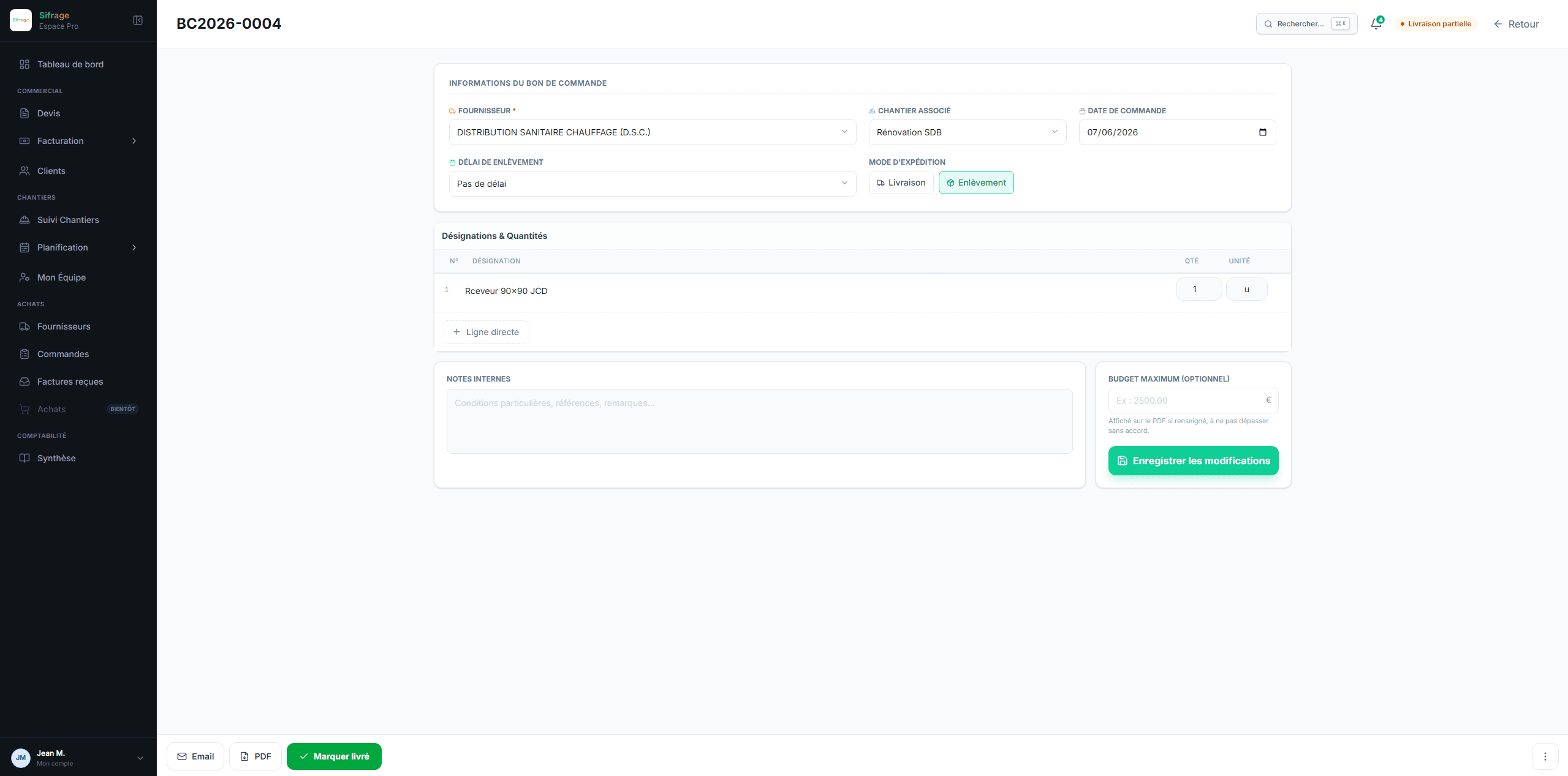Click the JM user avatar
The height and width of the screenshot is (776, 1568).
point(21,758)
